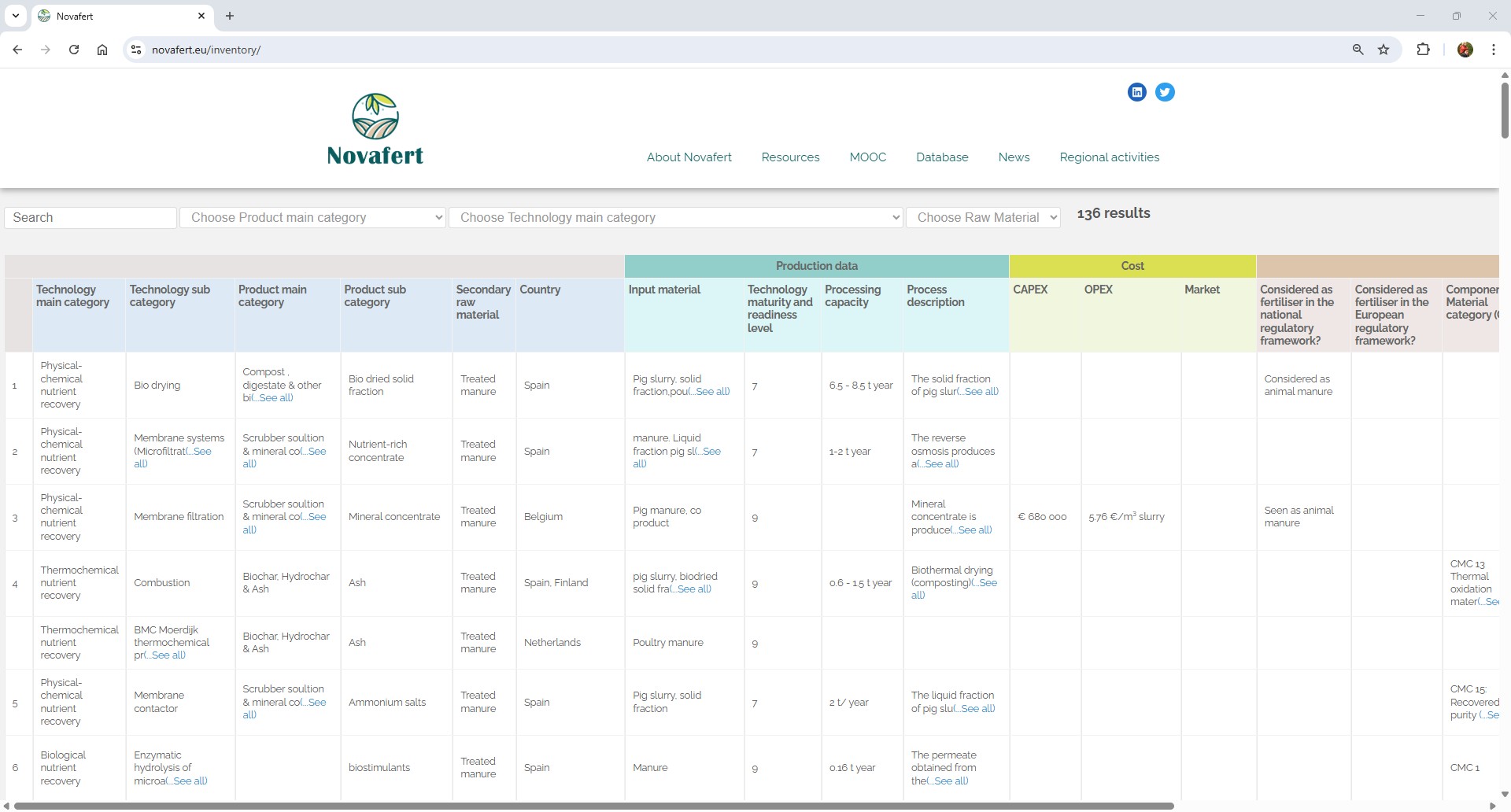
Task: Click the Novafert logo
Action: (375, 129)
